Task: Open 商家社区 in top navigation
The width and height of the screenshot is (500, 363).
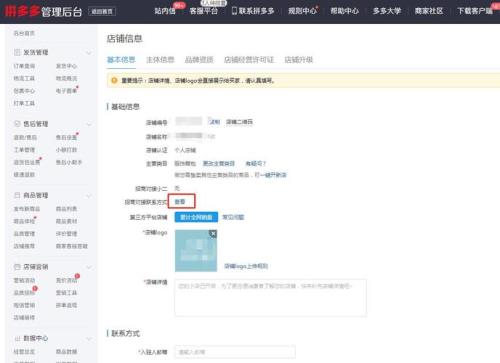Action: coord(429,11)
